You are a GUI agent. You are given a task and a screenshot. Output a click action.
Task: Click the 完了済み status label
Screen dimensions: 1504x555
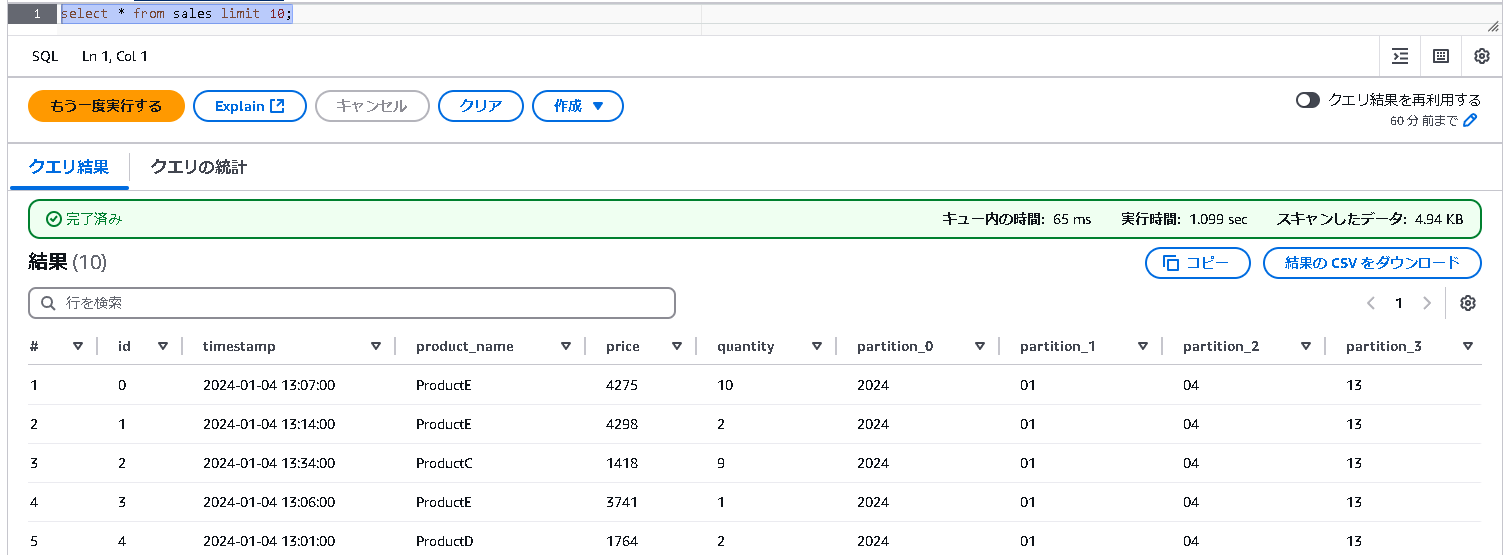(x=85, y=219)
